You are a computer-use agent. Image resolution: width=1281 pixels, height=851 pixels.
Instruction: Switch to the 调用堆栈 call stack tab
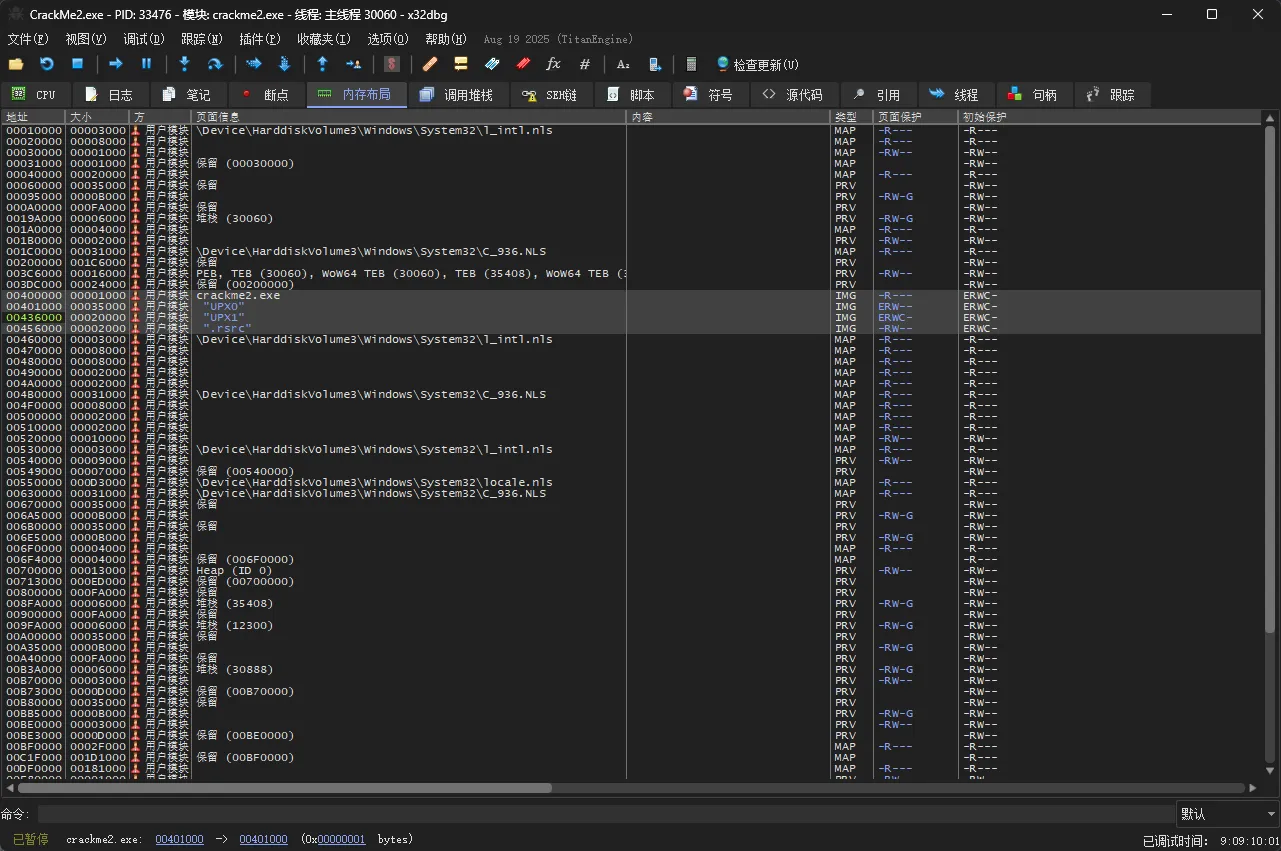[458, 95]
